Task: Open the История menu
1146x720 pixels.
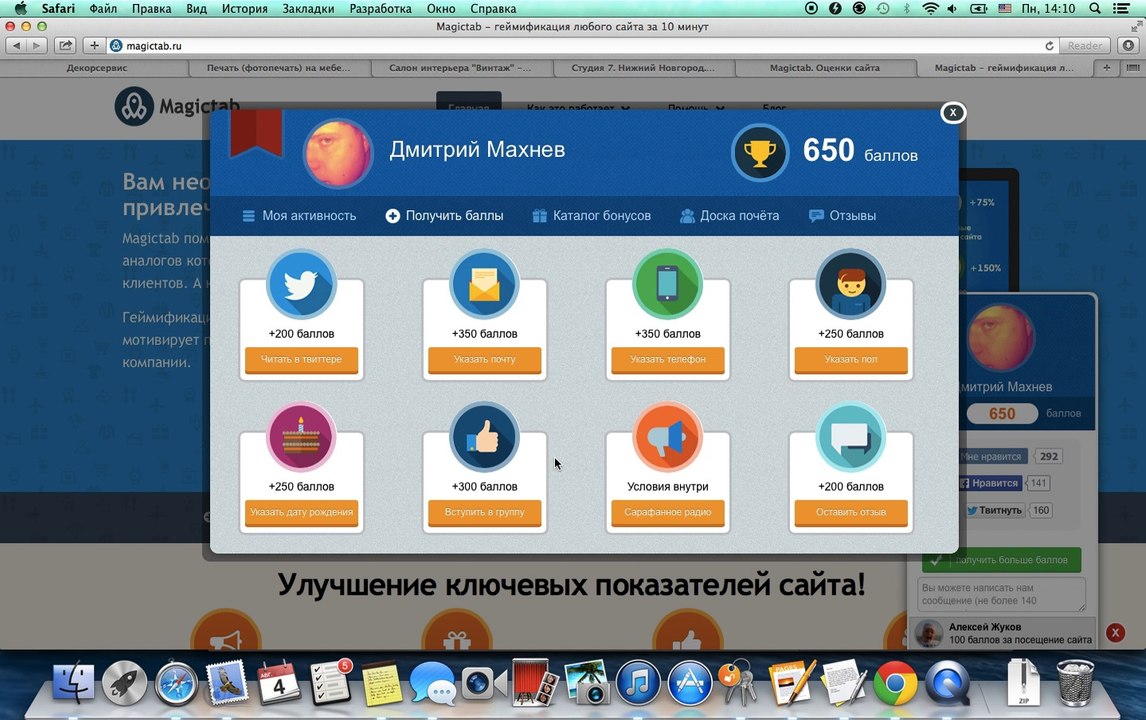Action: point(244,9)
